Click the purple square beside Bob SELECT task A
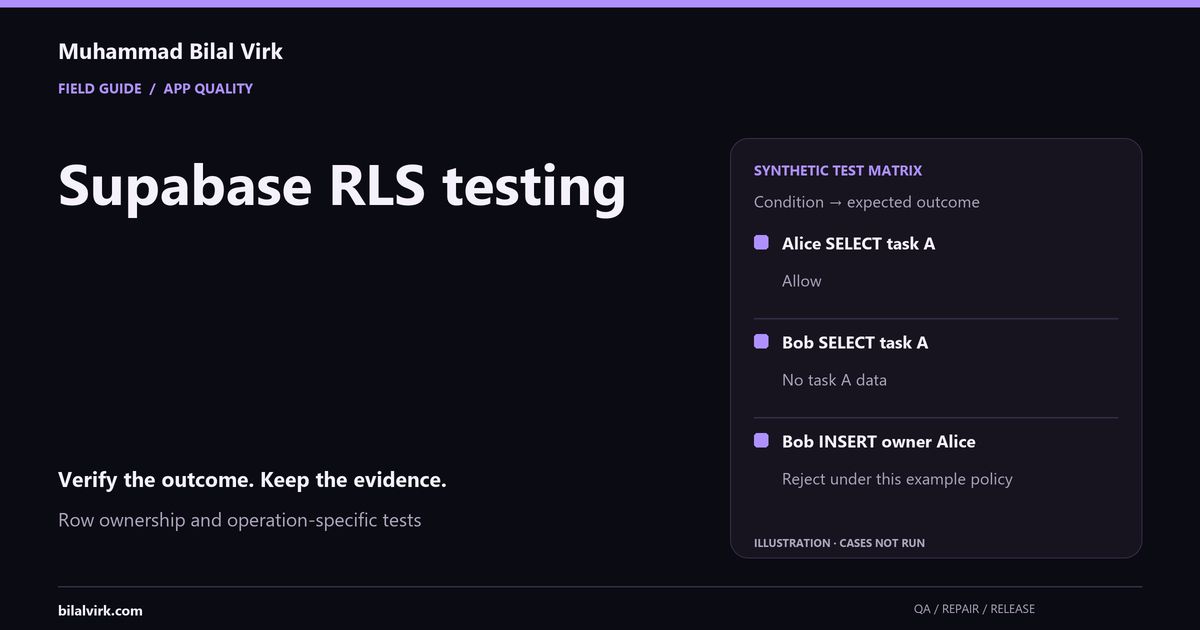This screenshot has width=1200, height=630. [x=761, y=341]
